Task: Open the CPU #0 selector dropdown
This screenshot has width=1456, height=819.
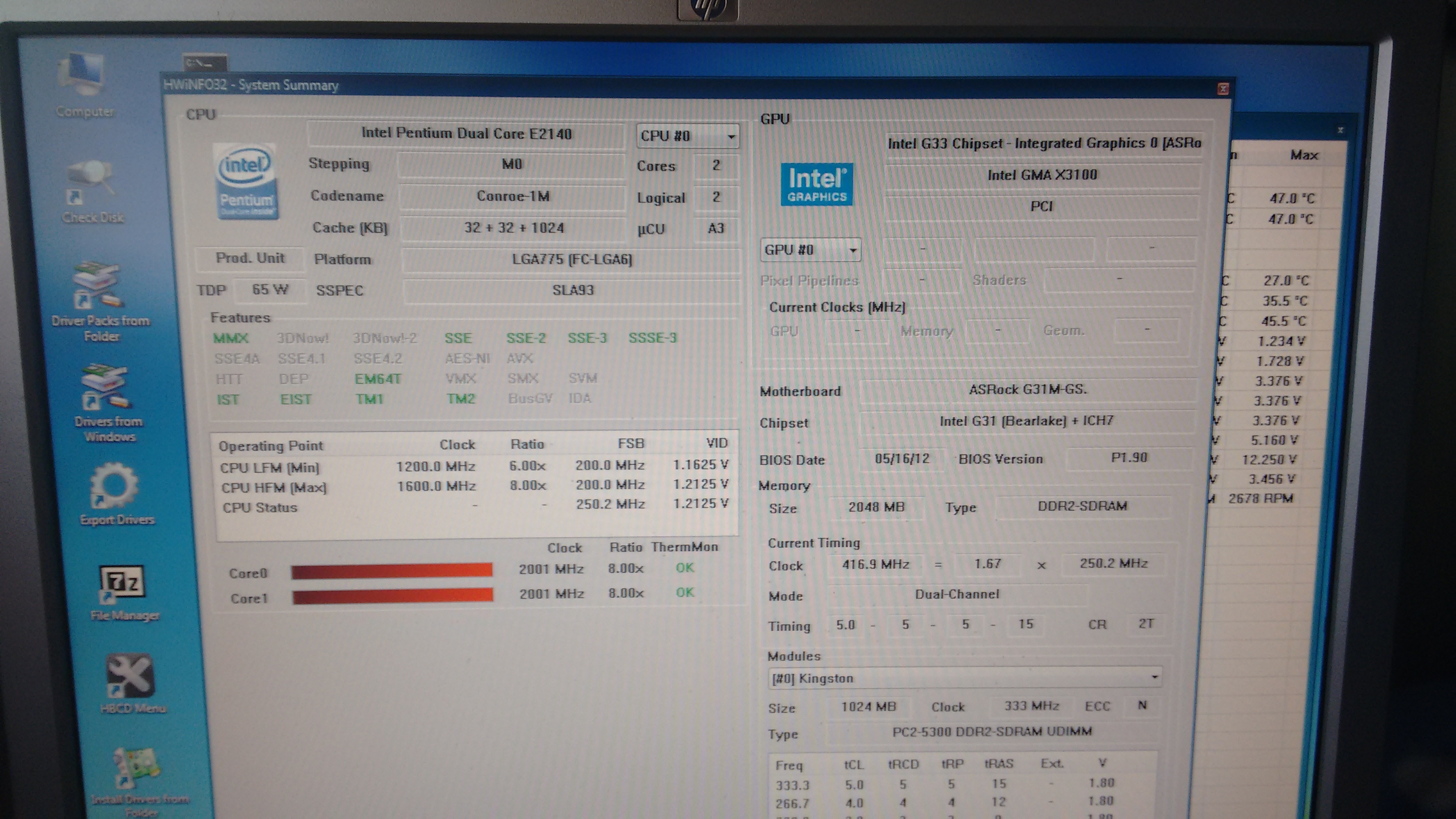Action: [x=687, y=136]
